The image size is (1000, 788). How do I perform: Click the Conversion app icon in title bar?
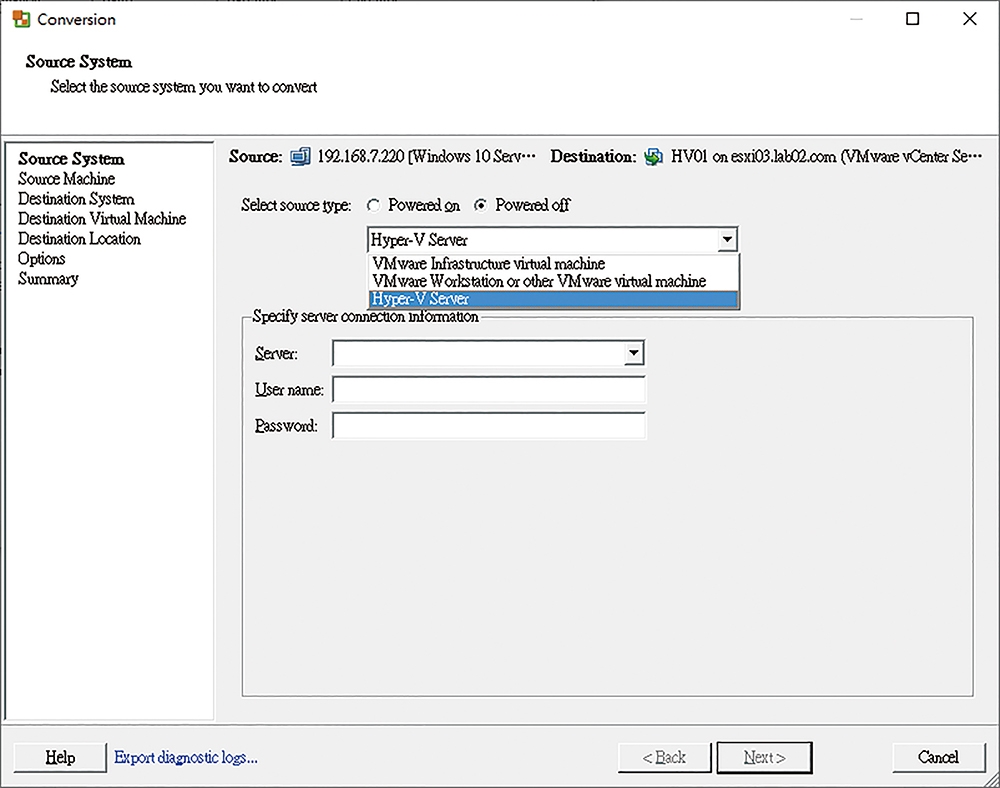point(21,19)
